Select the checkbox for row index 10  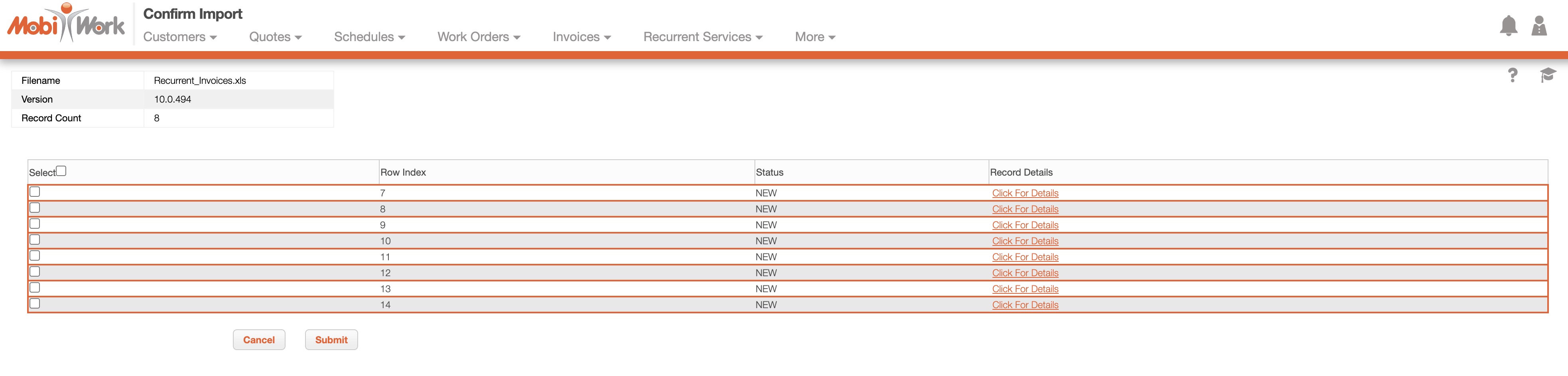35,240
